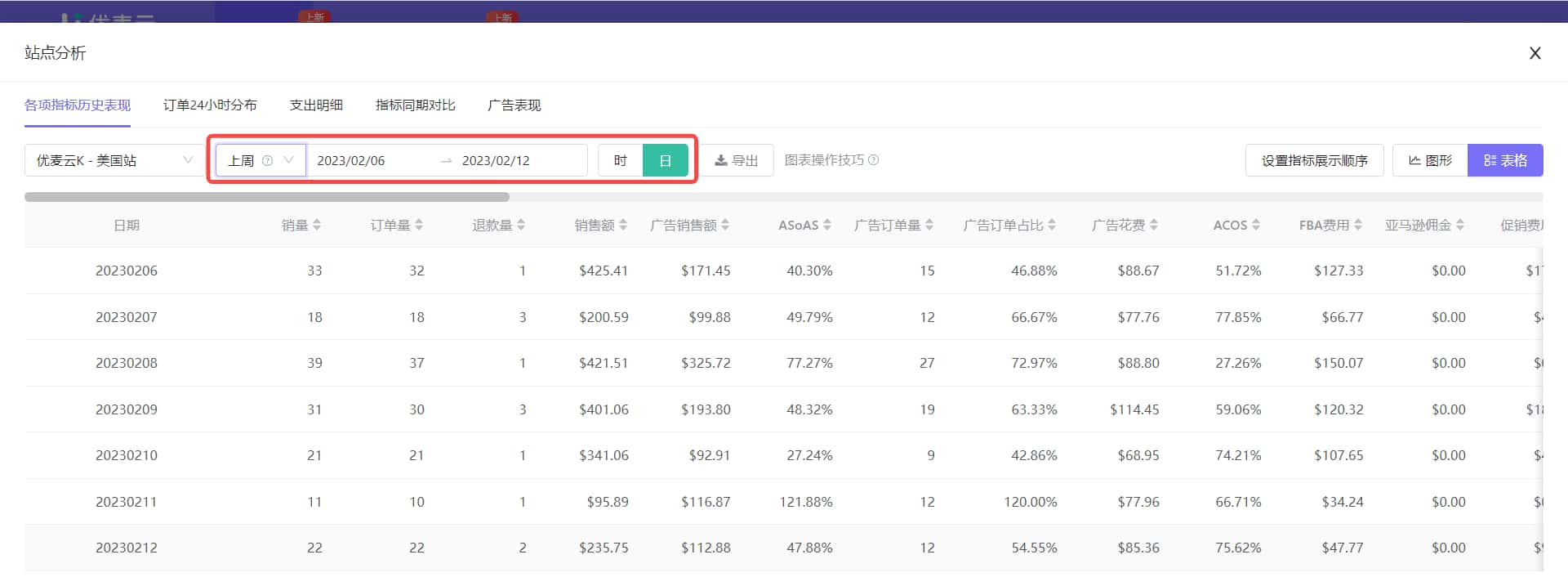Switch to 图形 chart view
Image resolution: width=1568 pixels, height=586 pixels.
click(x=1430, y=160)
